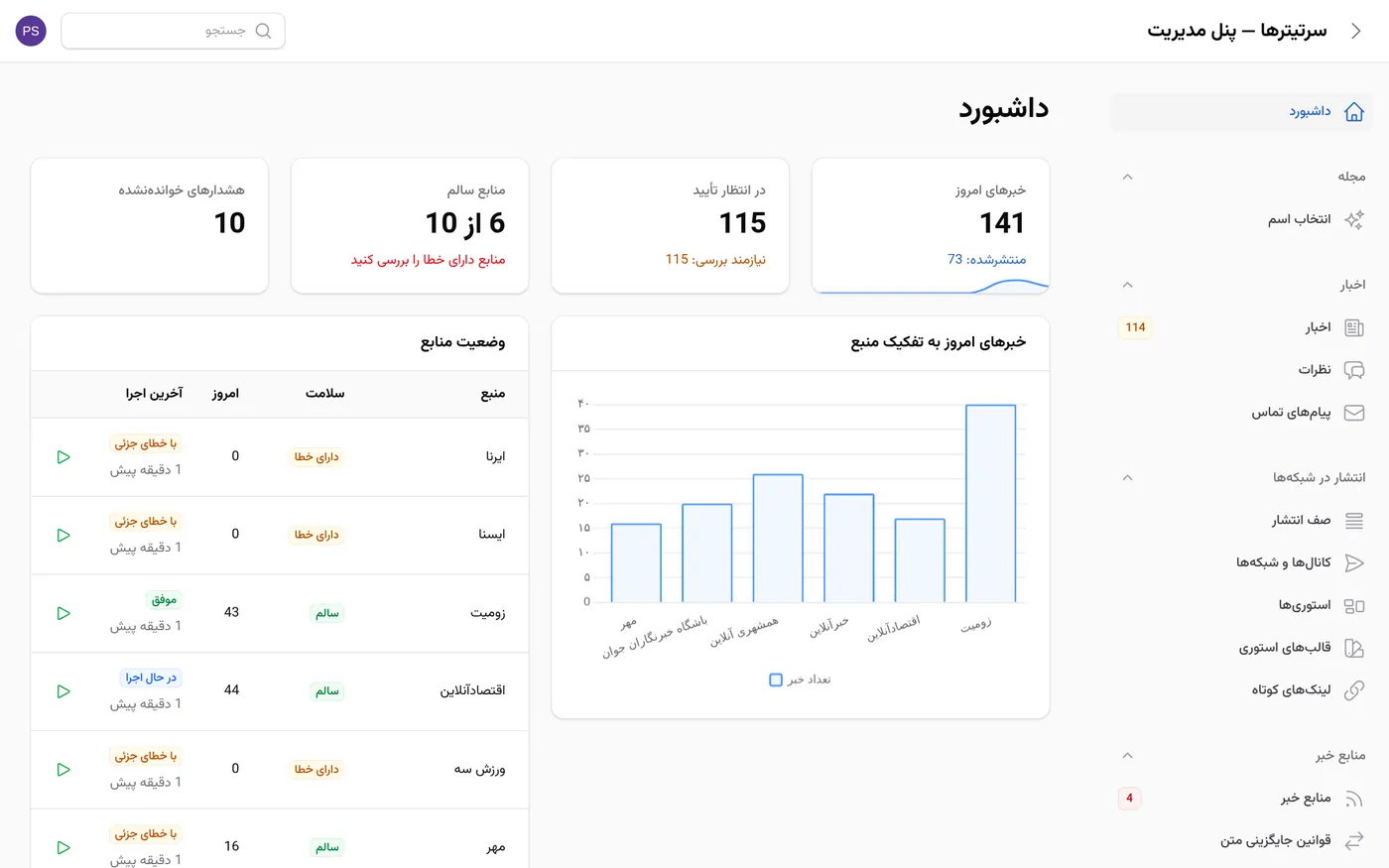Click the زومیت bar in chart
Viewport: 1389px width, 868px height.
point(990,503)
